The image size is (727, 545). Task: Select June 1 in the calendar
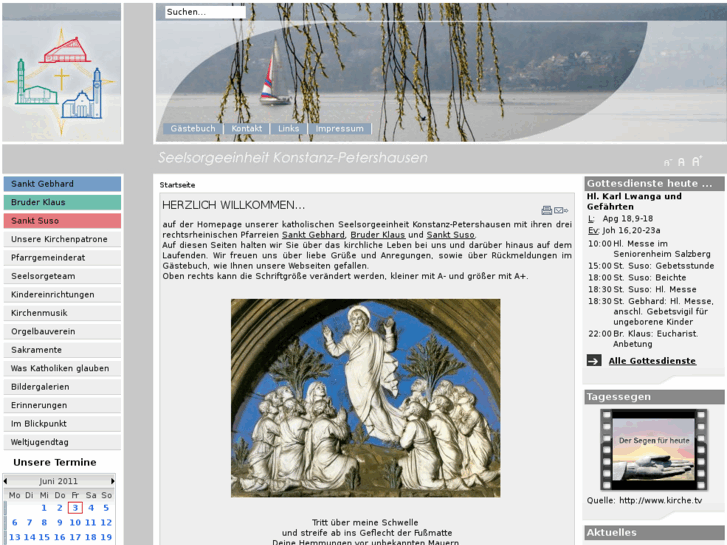pos(44,508)
